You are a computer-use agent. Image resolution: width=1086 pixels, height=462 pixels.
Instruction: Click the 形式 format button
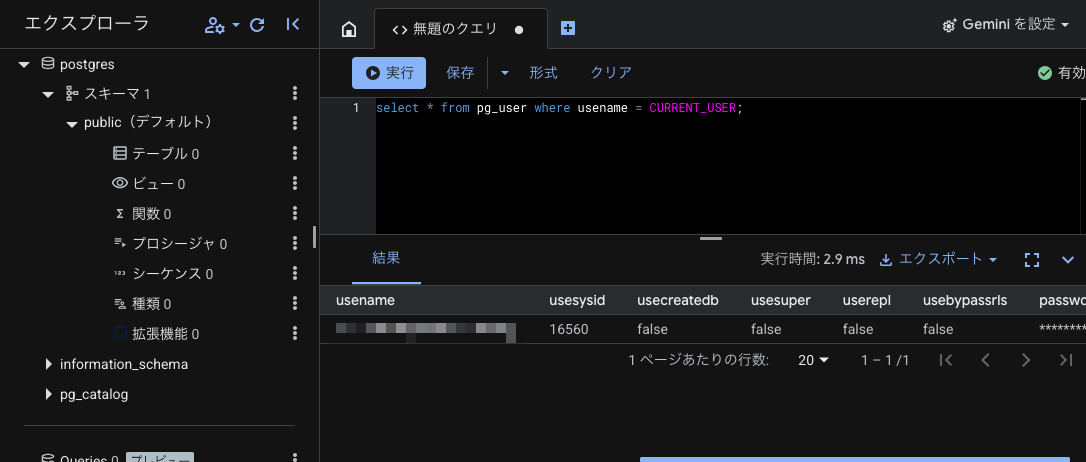(x=544, y=73)
